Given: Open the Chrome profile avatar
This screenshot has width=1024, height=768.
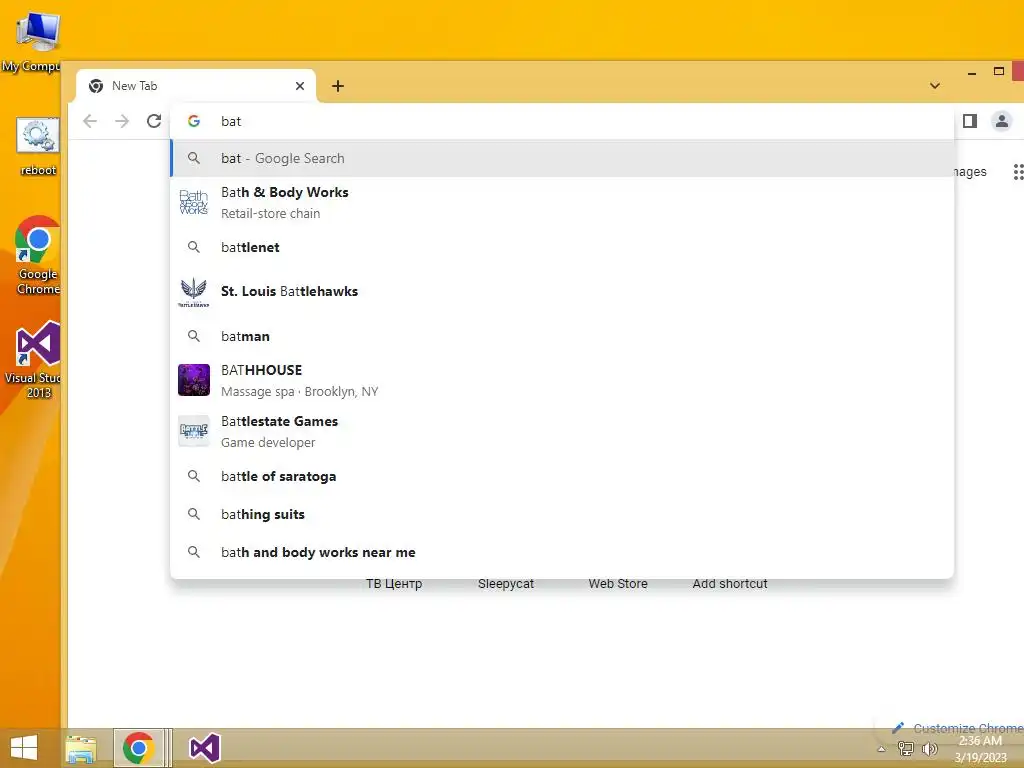Looking at the screenshot, I should coord(1001,121).
